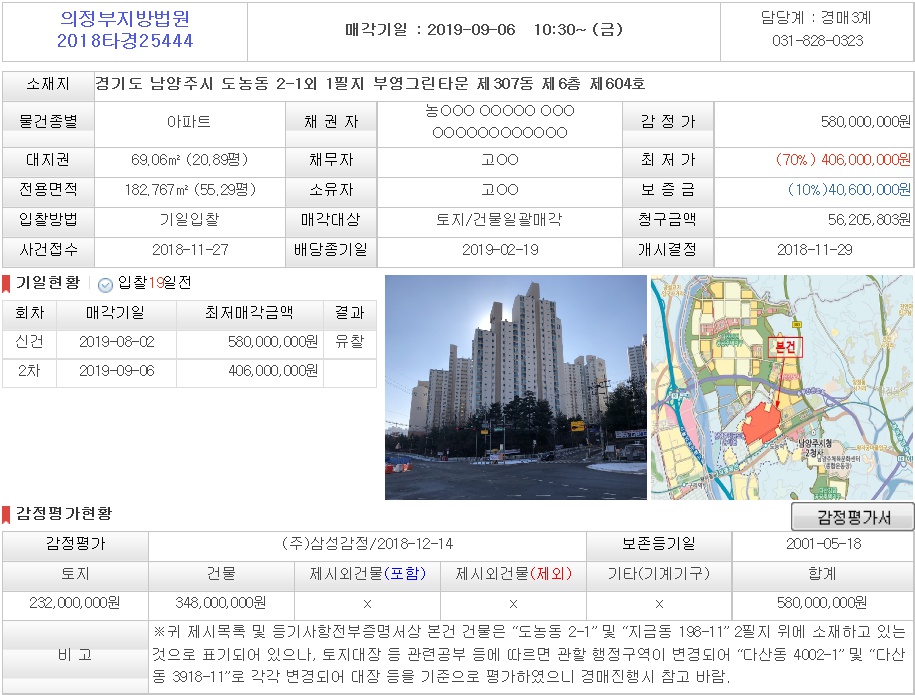Click the 매각기일 2019-09-06 10:30~ (금) text
This screenshot has width=915, height=695.
484,29
